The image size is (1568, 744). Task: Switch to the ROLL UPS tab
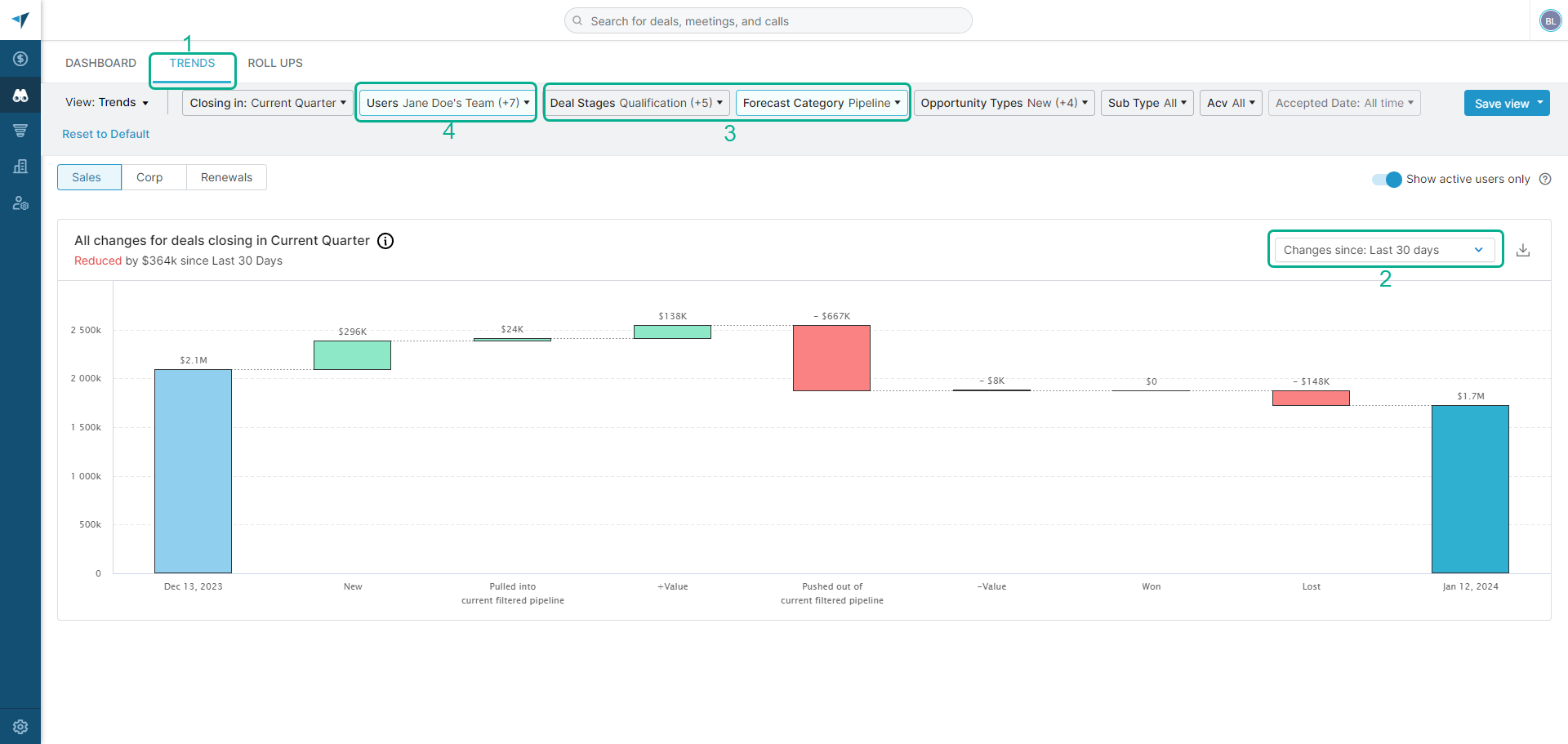click(275, 63)
